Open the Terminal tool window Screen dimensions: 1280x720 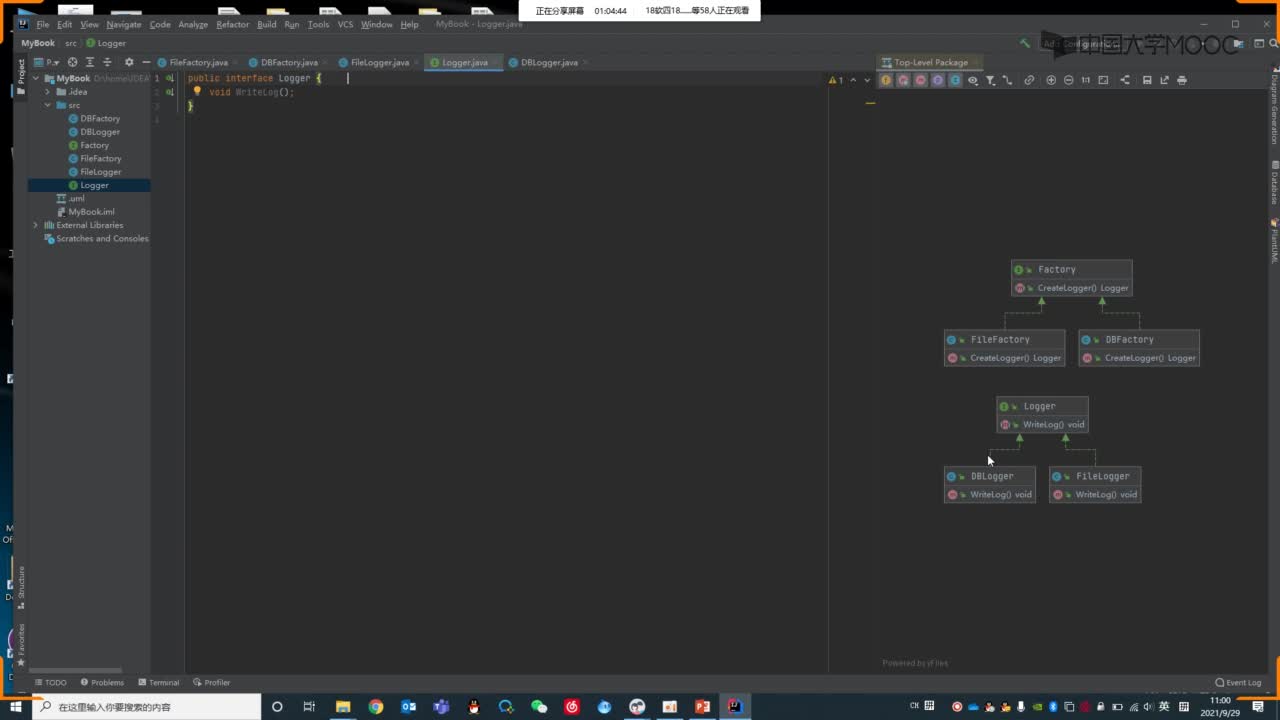coord(158,683)
